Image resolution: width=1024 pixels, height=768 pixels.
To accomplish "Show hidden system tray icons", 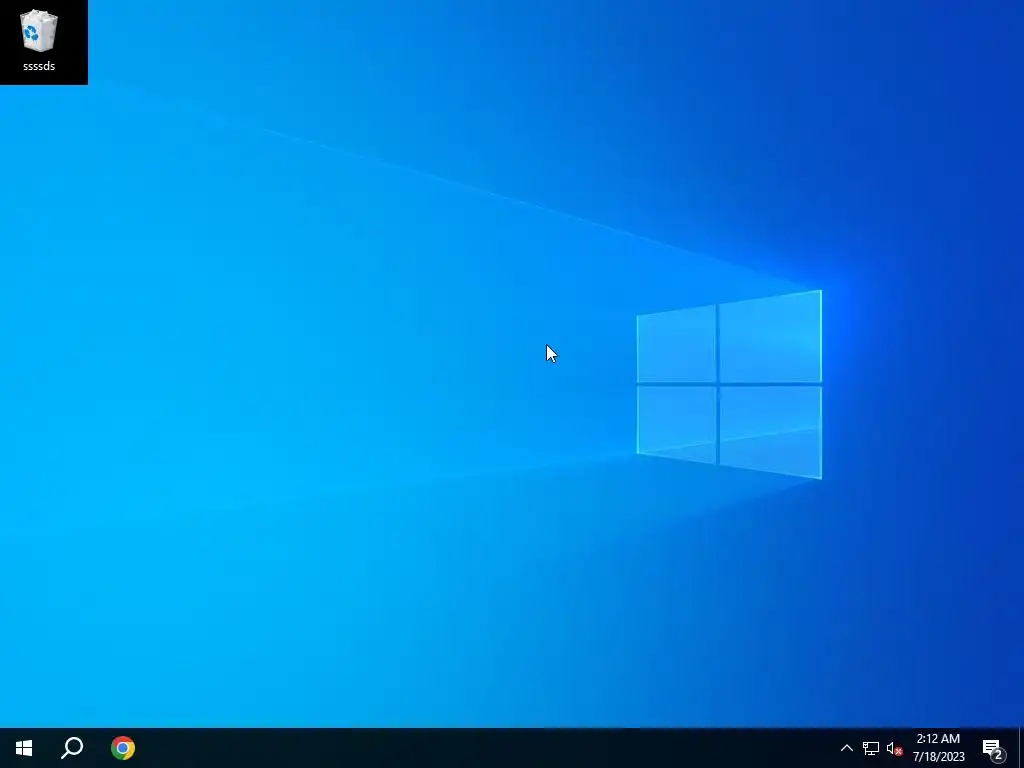I will coord(846,748).
